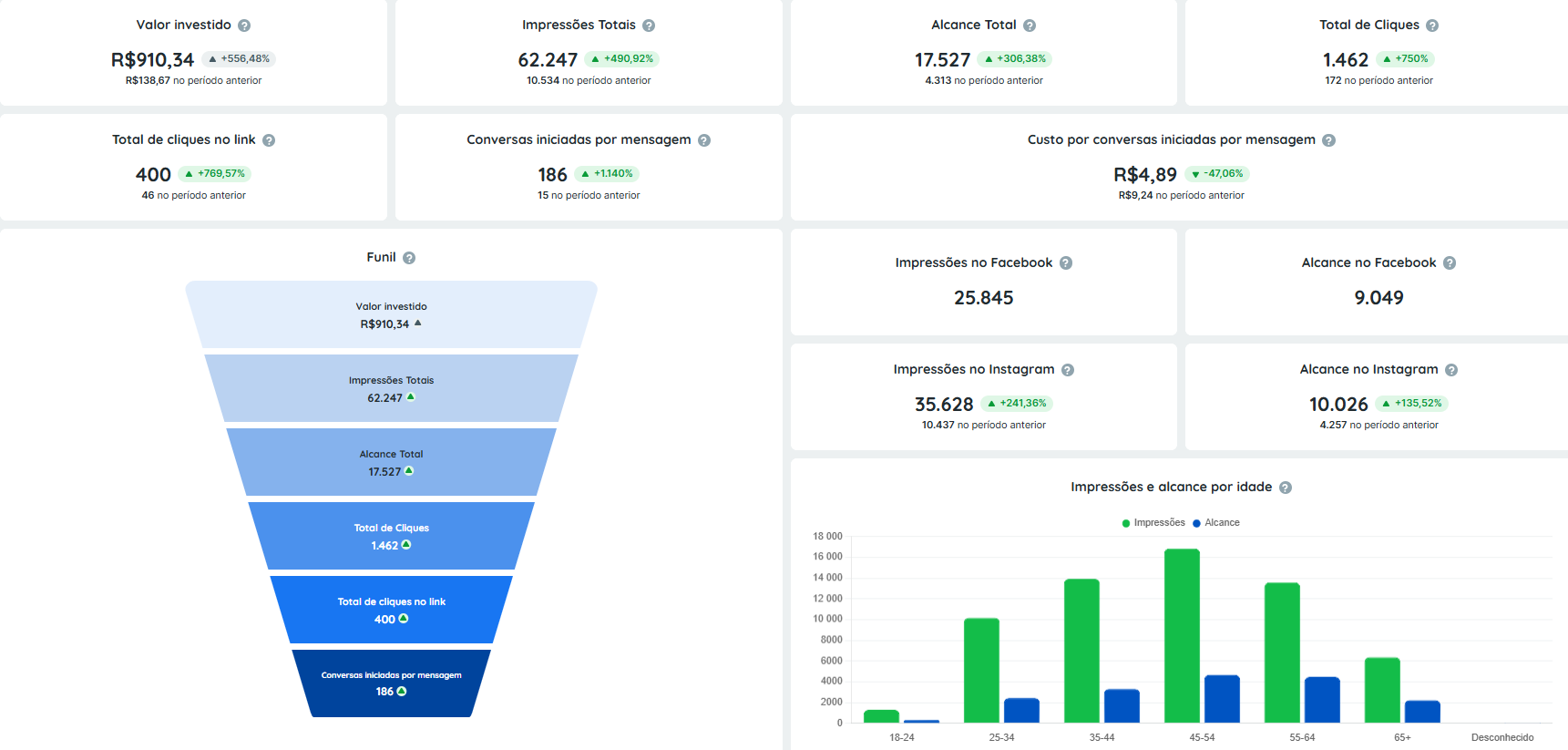The width and height of the screenshot is (1568, 750).
Task: Click the R$4,89 cost value
Action: 1145,174
